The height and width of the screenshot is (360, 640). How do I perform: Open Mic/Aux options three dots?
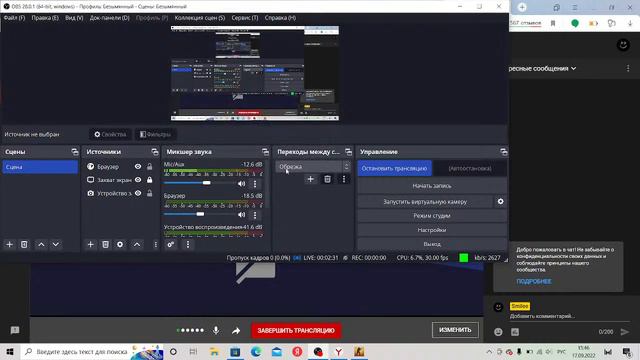(x=255, y=184)
